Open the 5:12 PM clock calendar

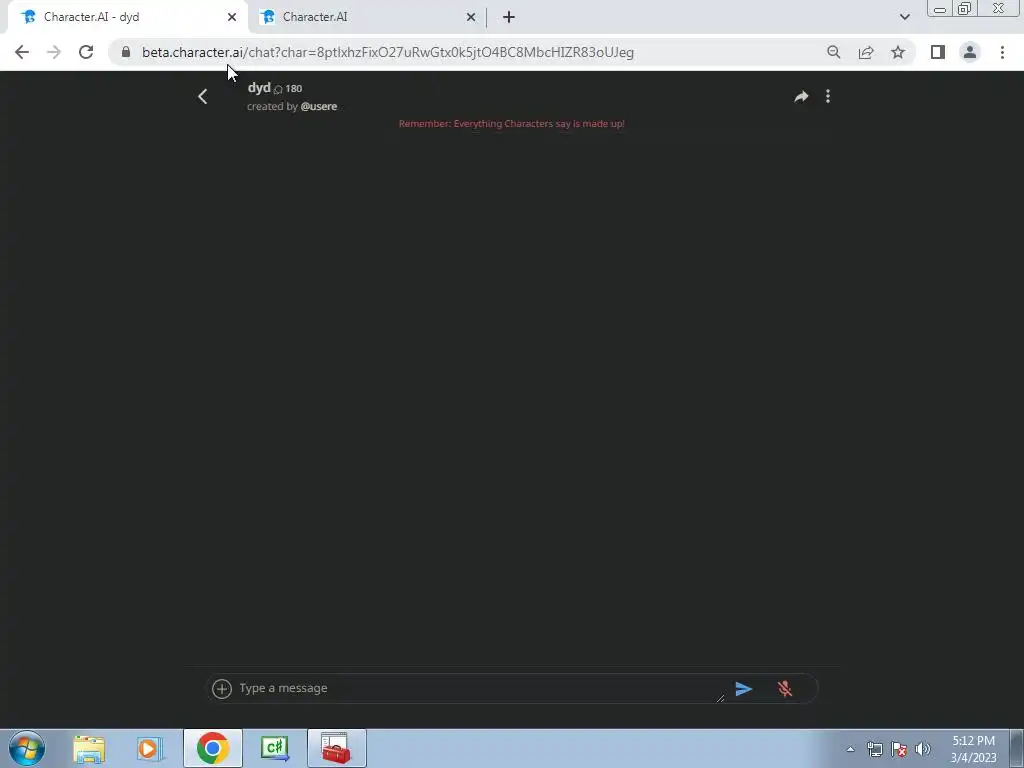tap(973, 749)
